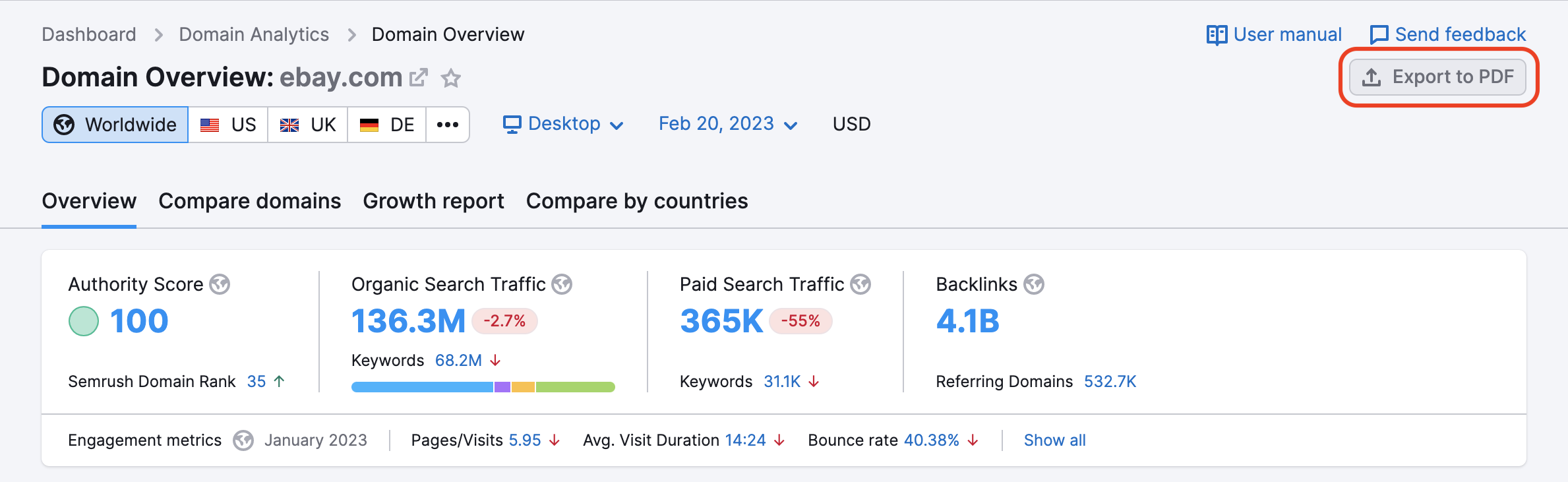Click Show all engagement metrics

pos(1054,440)
